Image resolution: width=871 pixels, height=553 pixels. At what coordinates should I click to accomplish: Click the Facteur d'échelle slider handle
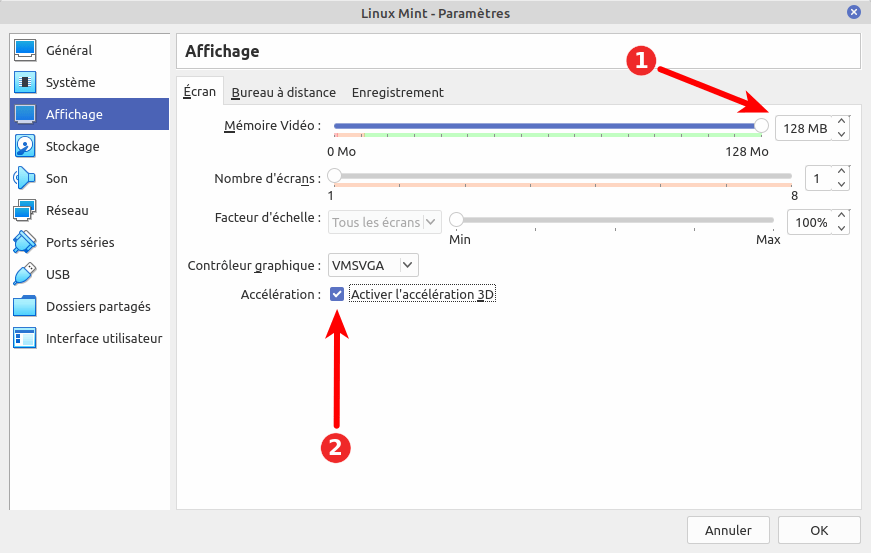pos(457,220)
